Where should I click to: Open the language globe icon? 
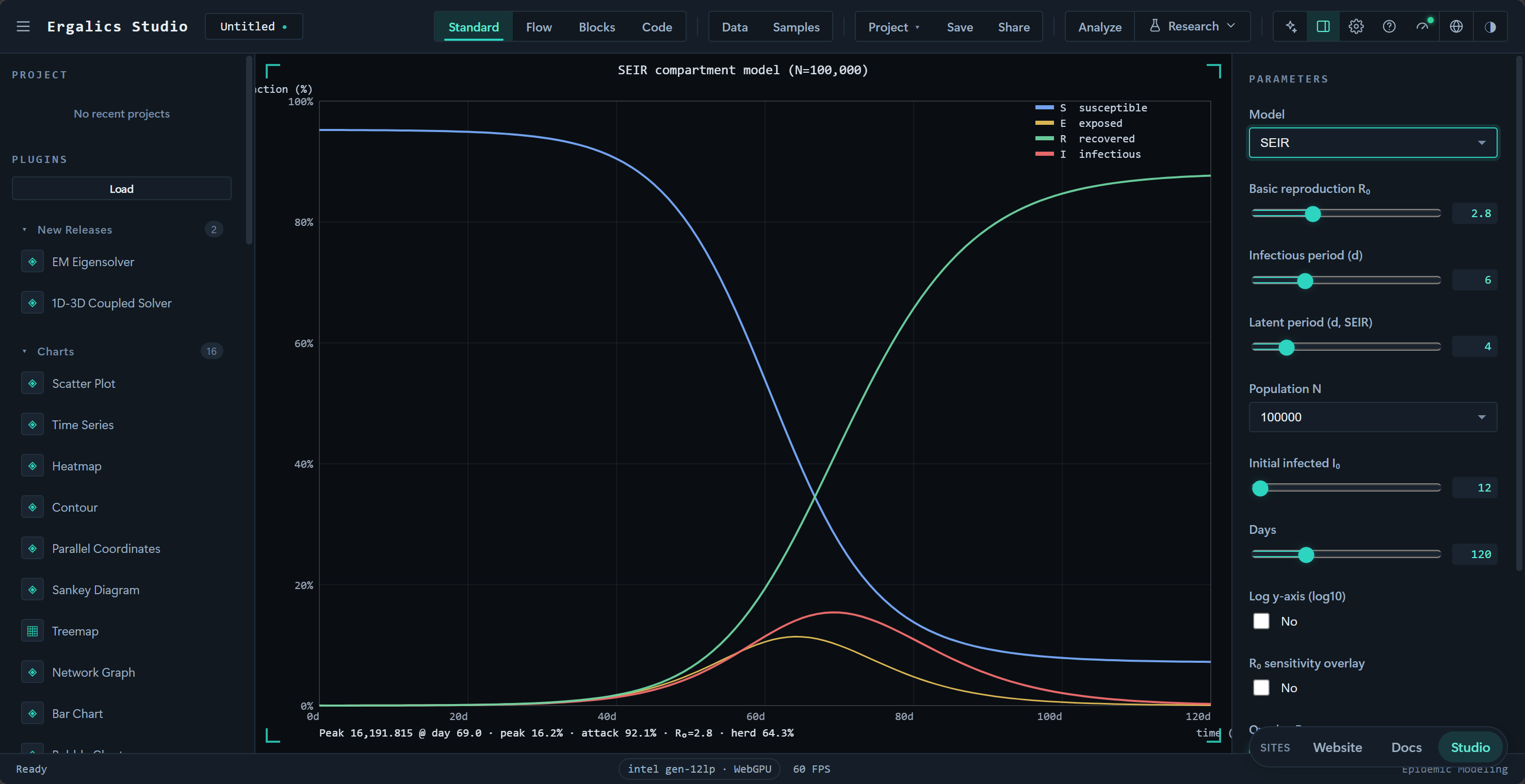tap(1456, 27)
